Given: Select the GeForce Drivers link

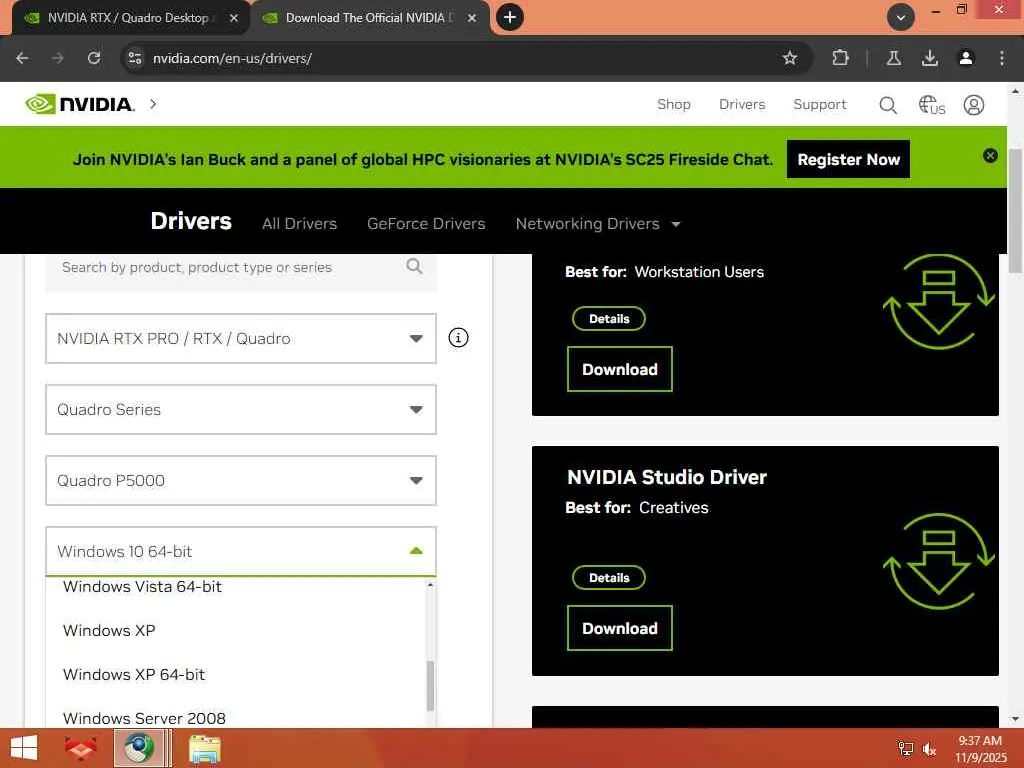Looking at the screenshot, I should point(426,223).
